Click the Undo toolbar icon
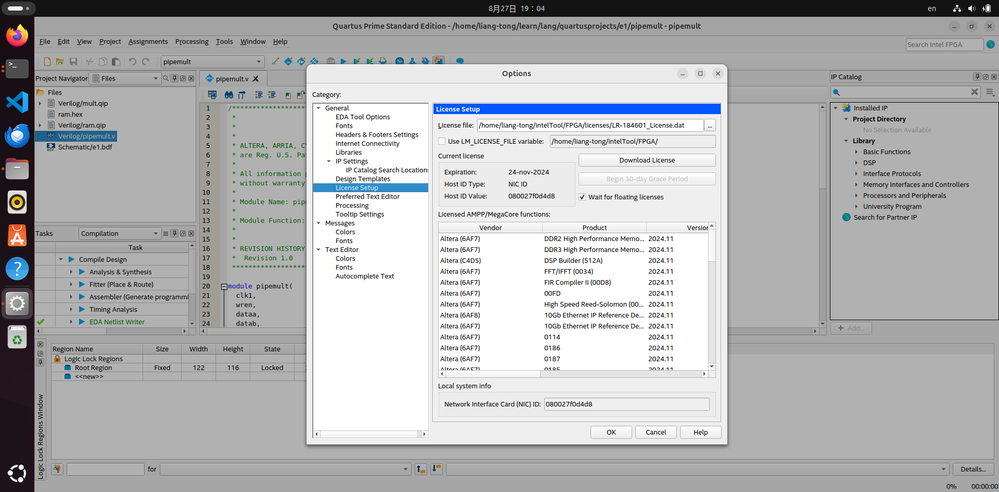The image size is (999, 492). click(132, 62)
